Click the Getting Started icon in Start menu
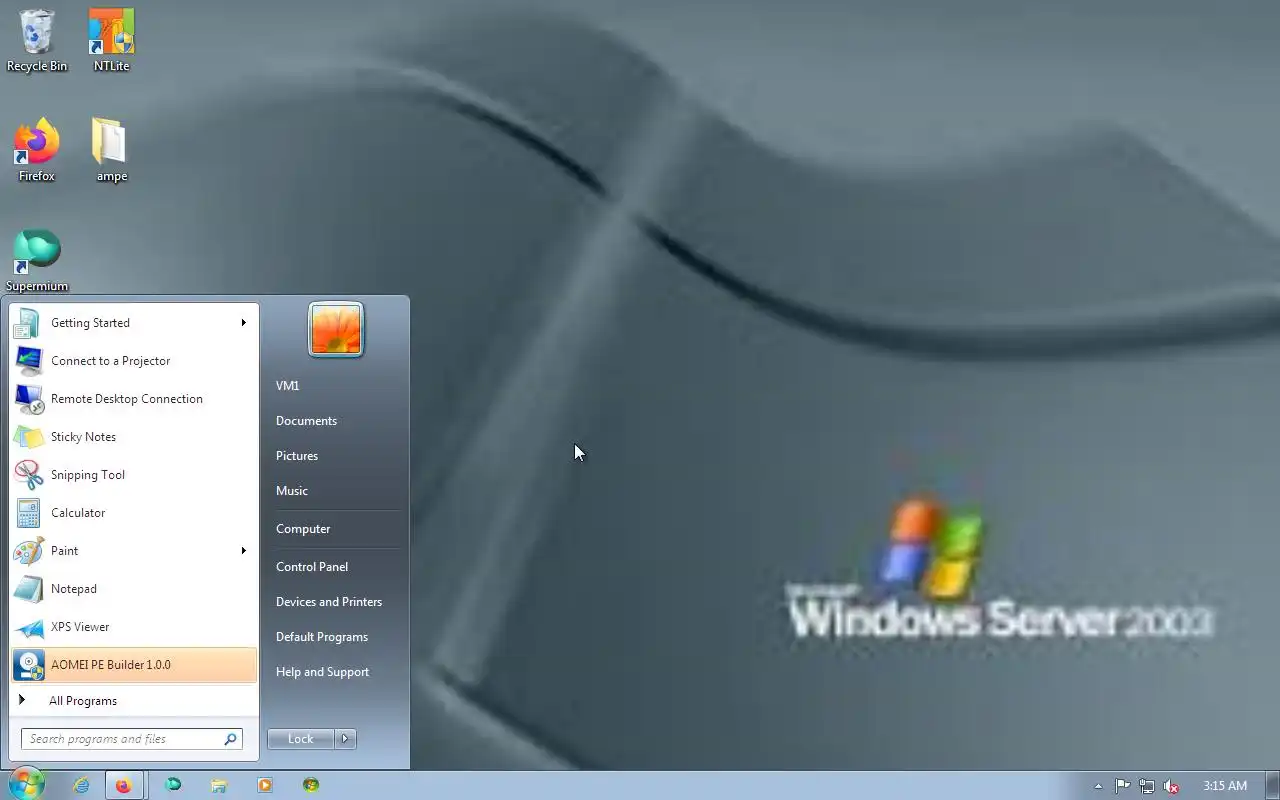The width and height of the screenshot is (1280, 800). (x=28, y=323)
